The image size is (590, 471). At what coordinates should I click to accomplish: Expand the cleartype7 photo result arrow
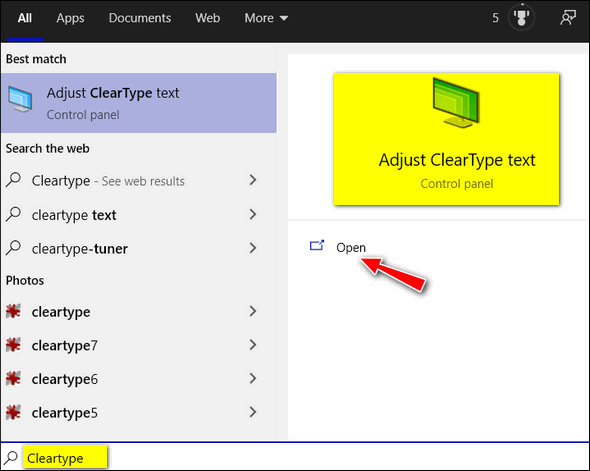click(253, 345)
